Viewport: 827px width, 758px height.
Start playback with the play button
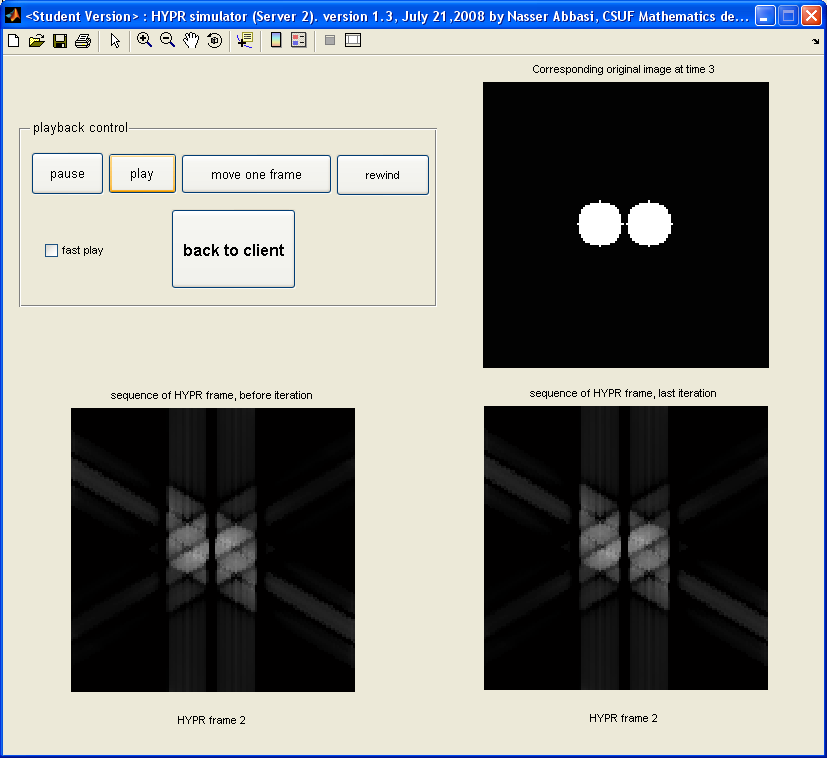tap(142, 174)
